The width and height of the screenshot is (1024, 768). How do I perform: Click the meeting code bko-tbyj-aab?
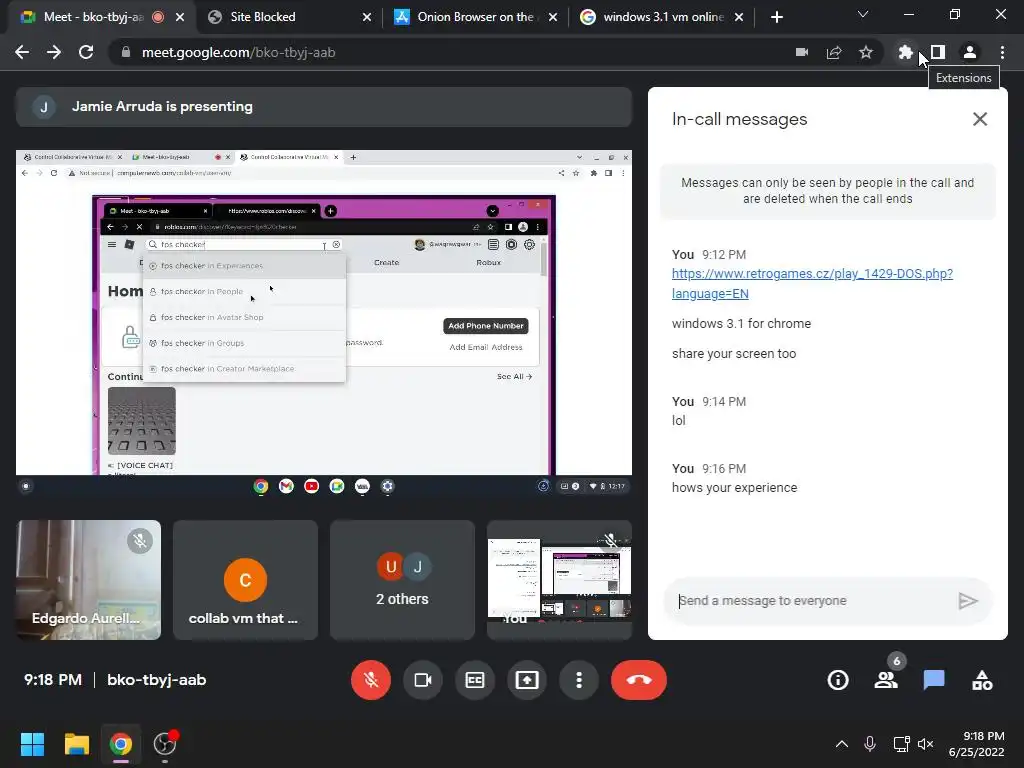[157, 680]
